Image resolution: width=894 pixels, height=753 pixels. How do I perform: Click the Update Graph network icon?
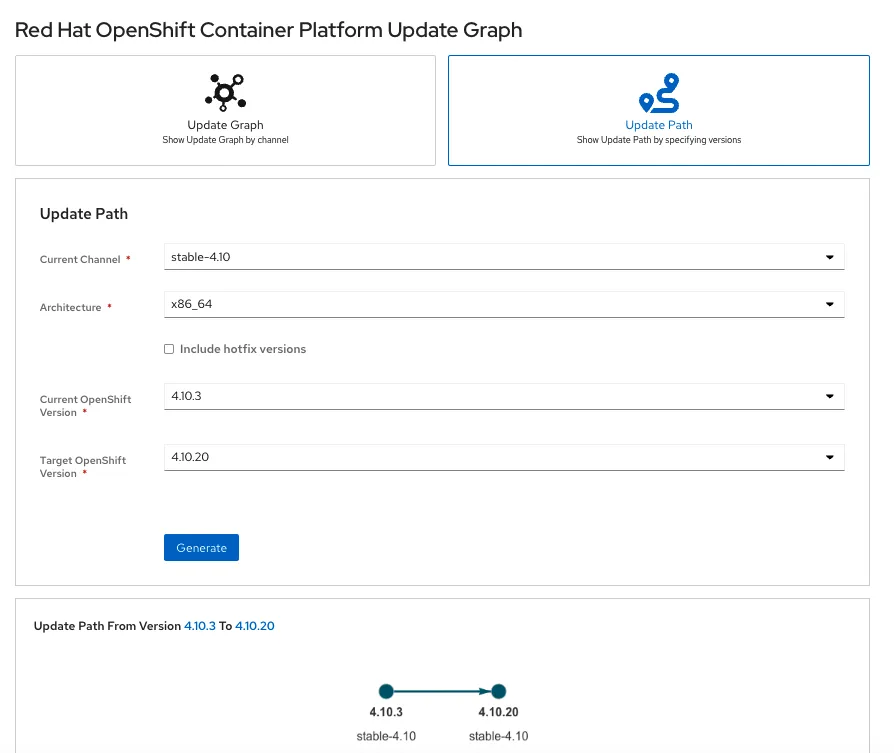coord(225,93)
